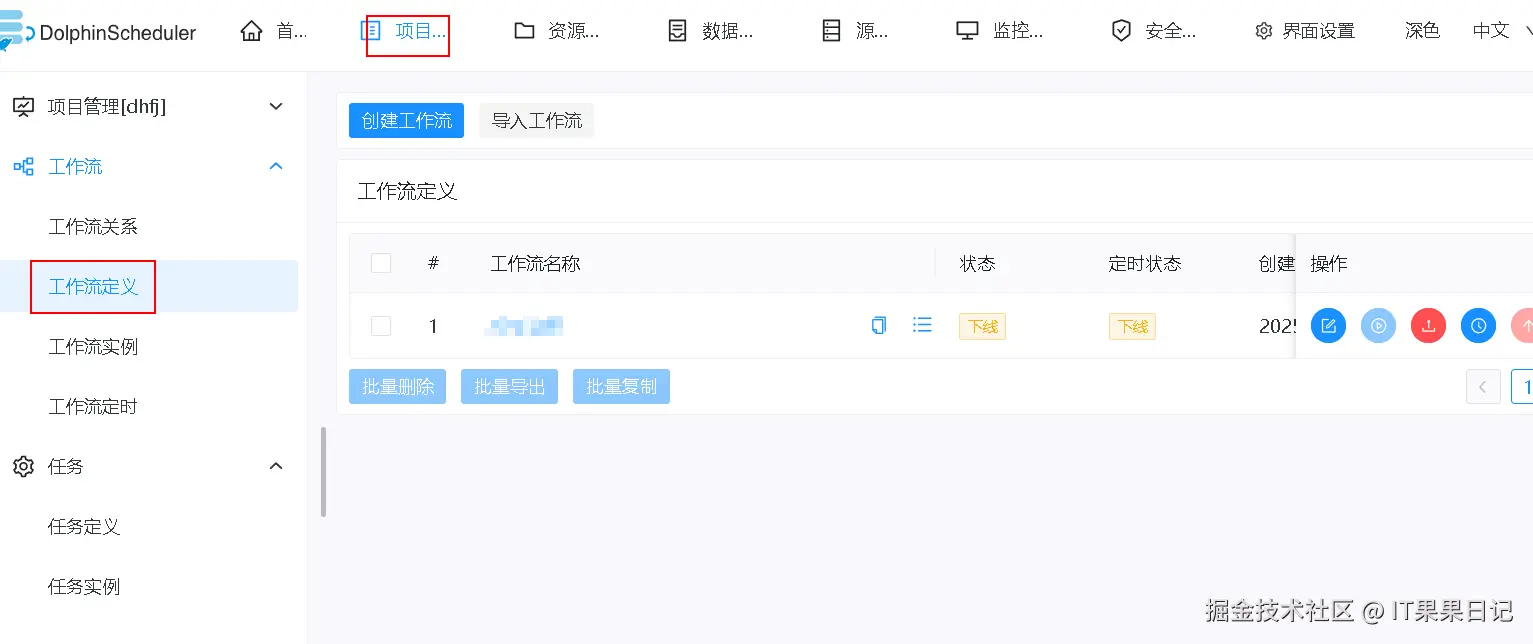Check the checkbox for workflow row 1

coord(381,325)
